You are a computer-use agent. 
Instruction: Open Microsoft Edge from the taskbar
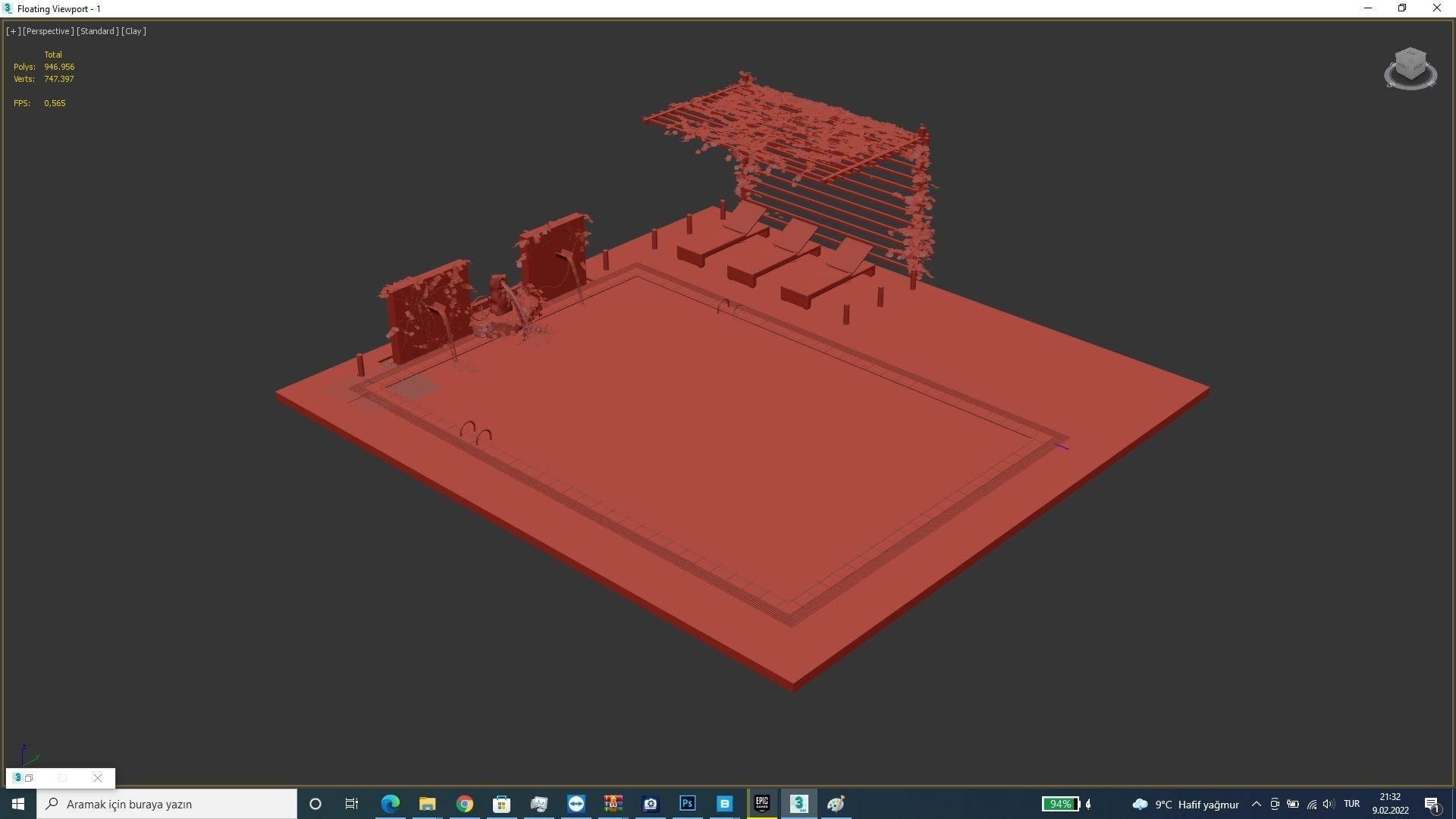tap(391, 804)
